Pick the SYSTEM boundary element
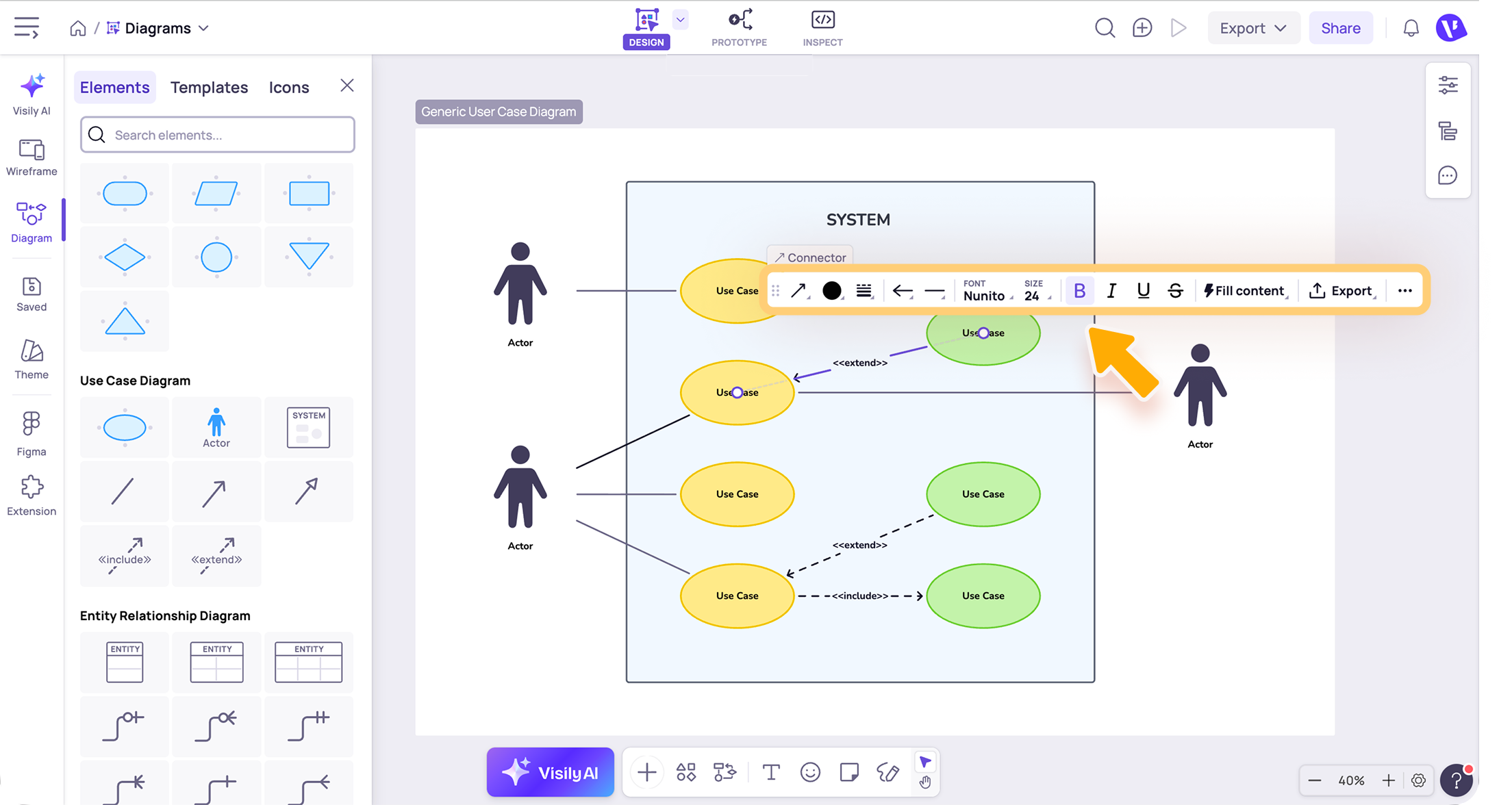The width and height of the screenshot is (1512, 805). 308,427
